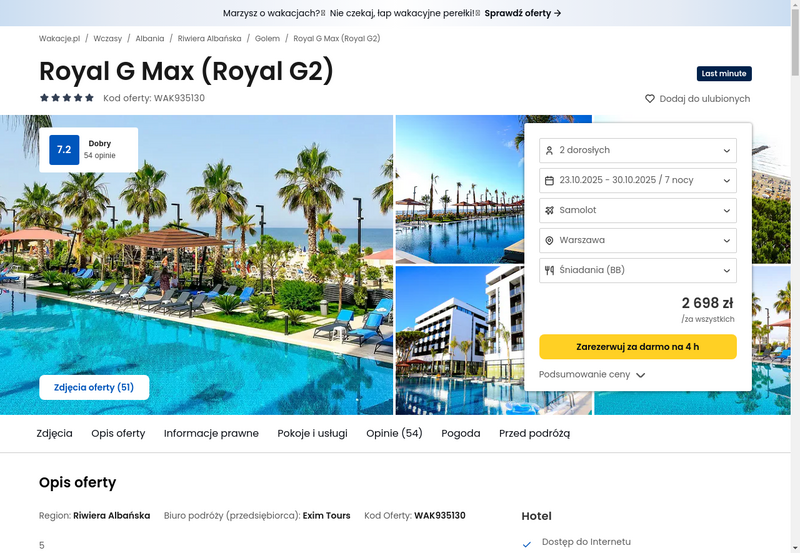
Task: Expand Podsumowanie ceny price summary
Action: [x=592, y=374]
